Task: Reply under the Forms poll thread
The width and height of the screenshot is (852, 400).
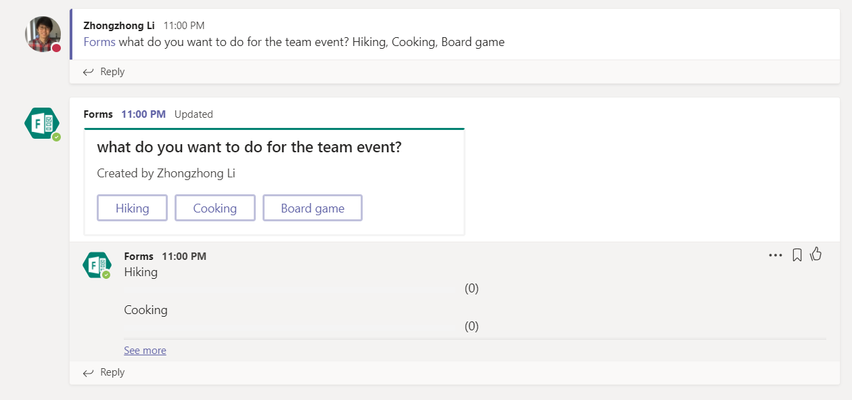Action: click(104, 372)
